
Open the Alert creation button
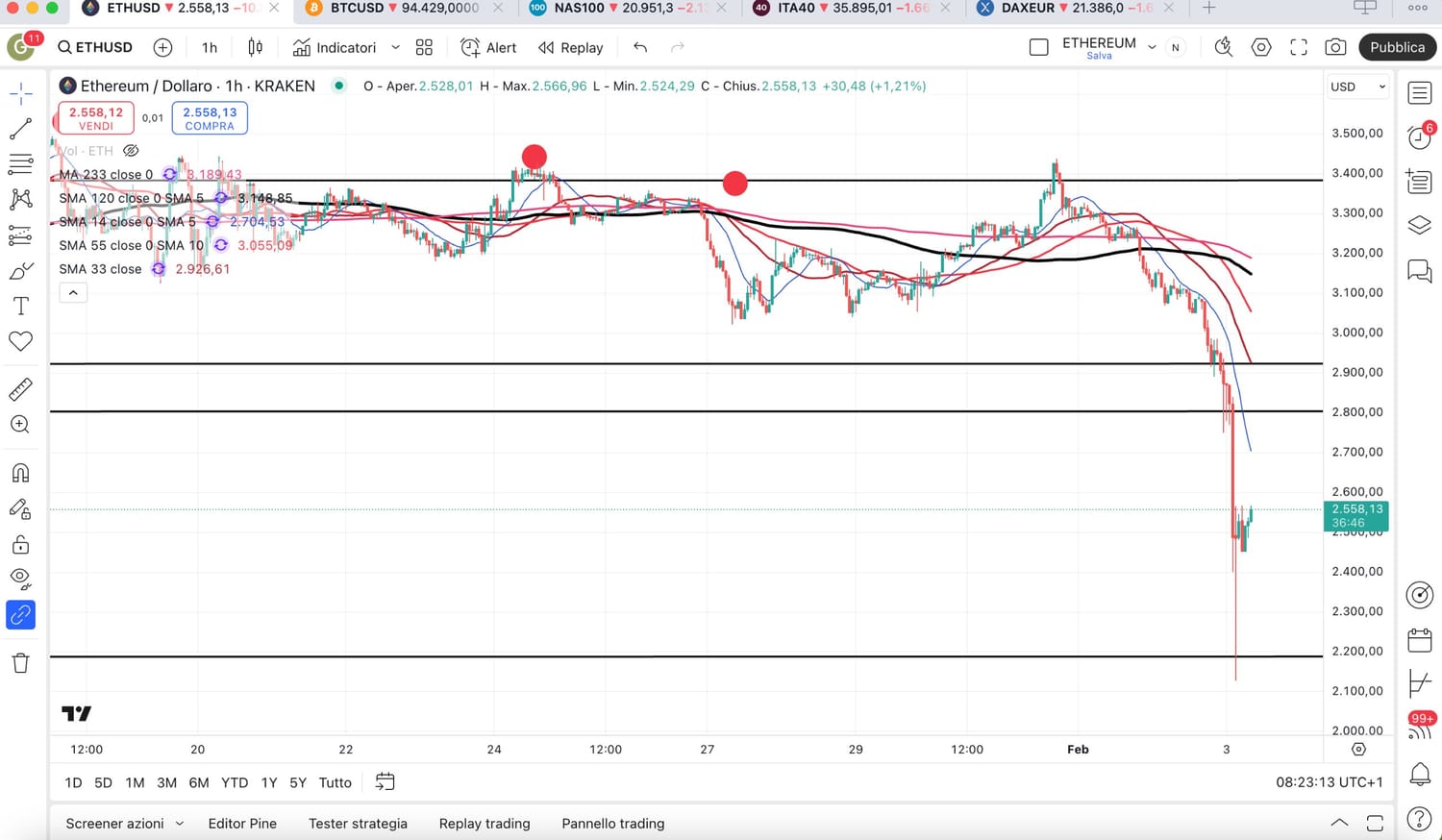point(488,47)
